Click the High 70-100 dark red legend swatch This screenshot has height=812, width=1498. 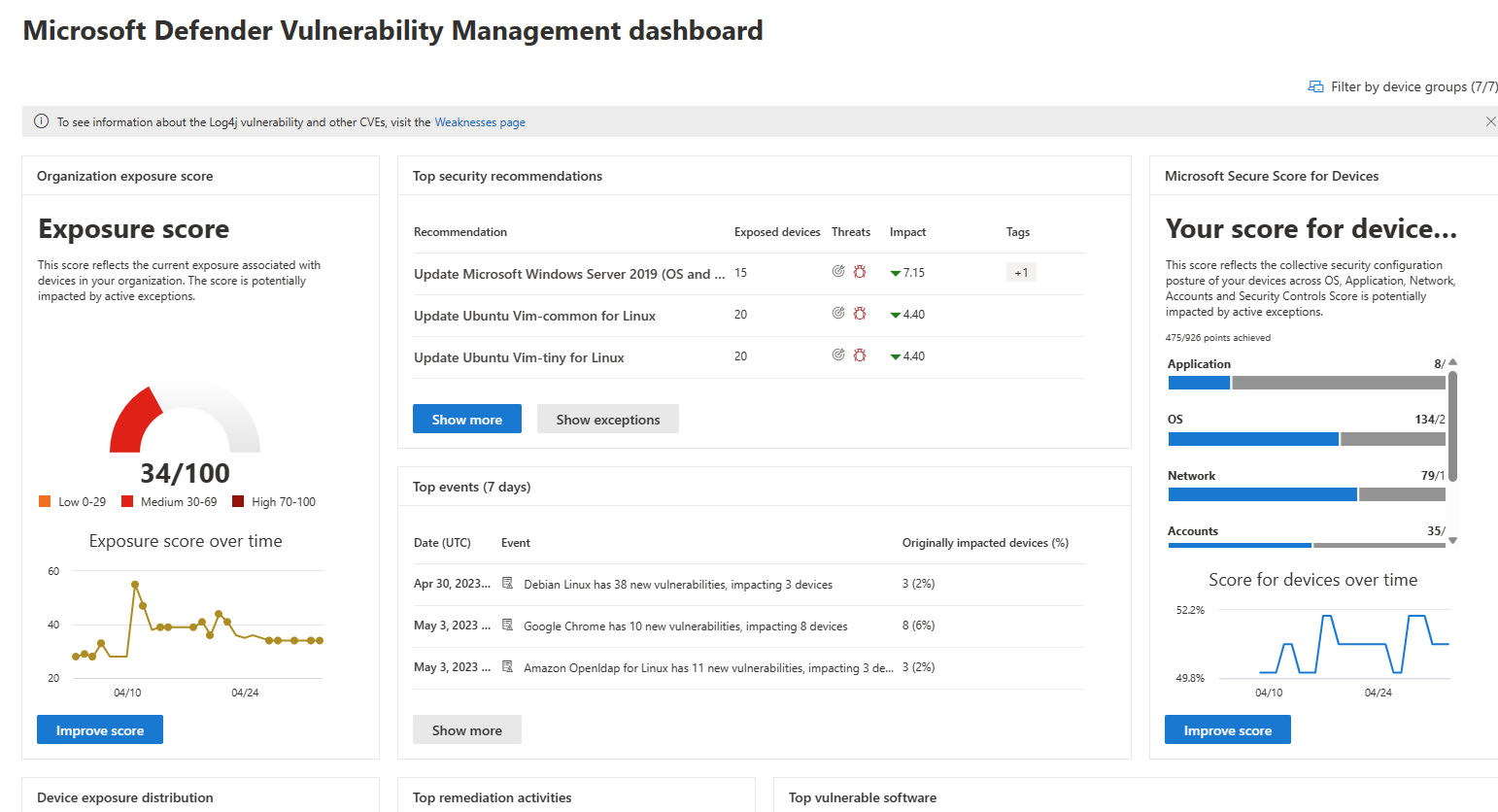point(238,501)
